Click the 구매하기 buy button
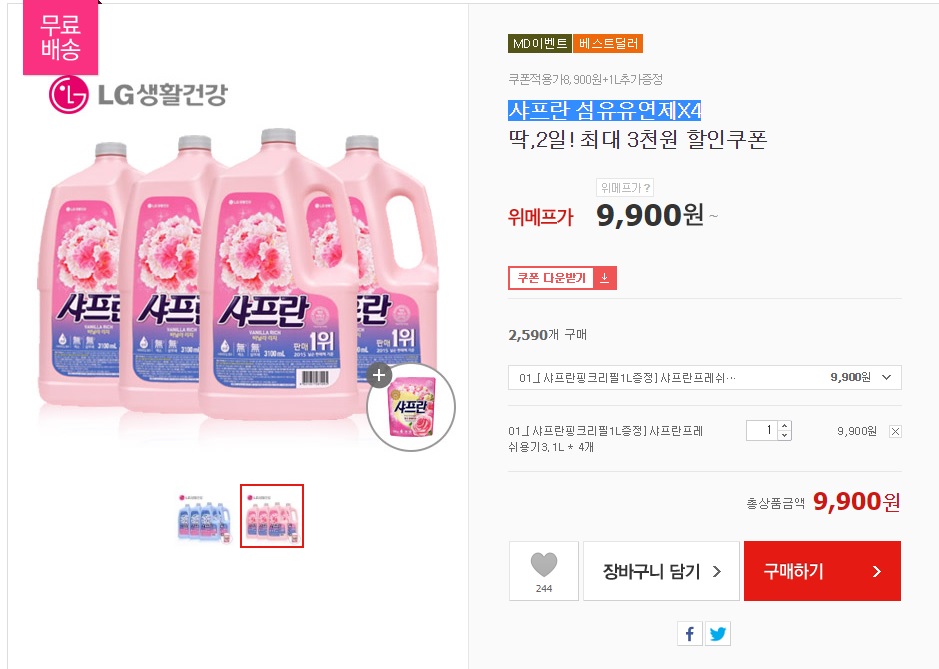Screen dimensions: 939x669 pos(821,571)
